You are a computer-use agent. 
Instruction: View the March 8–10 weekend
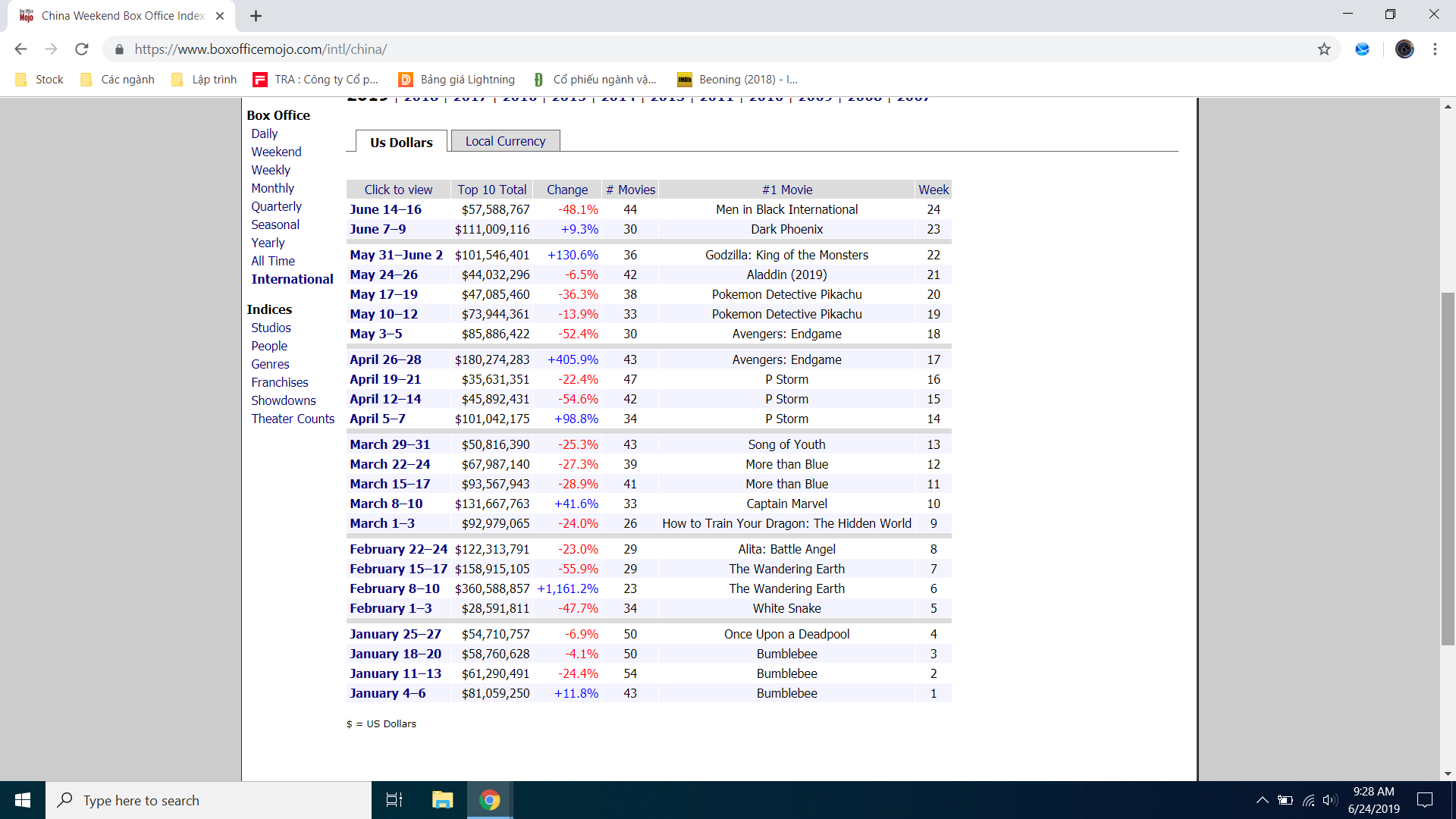click(386, 504)
